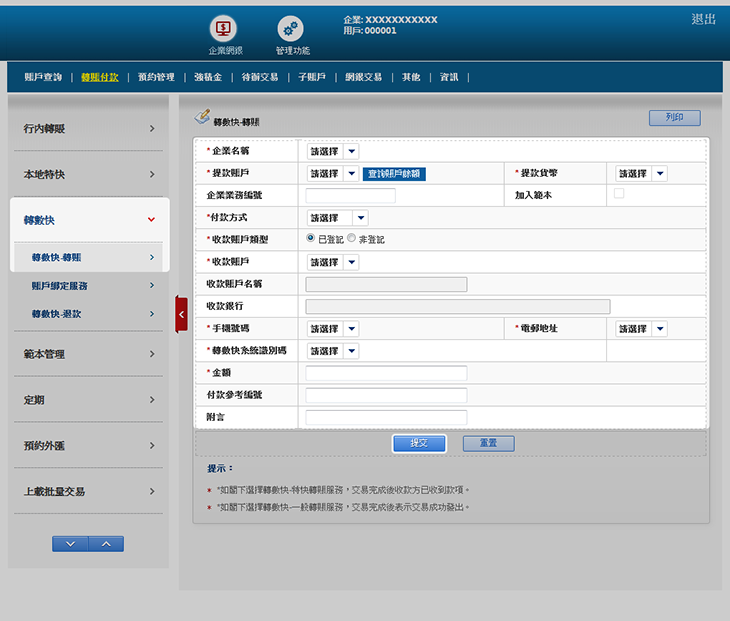Click the 轉數快-轉賬 page title icon
730x621 pixels.
pyautogui.click(x=201, y=118)
